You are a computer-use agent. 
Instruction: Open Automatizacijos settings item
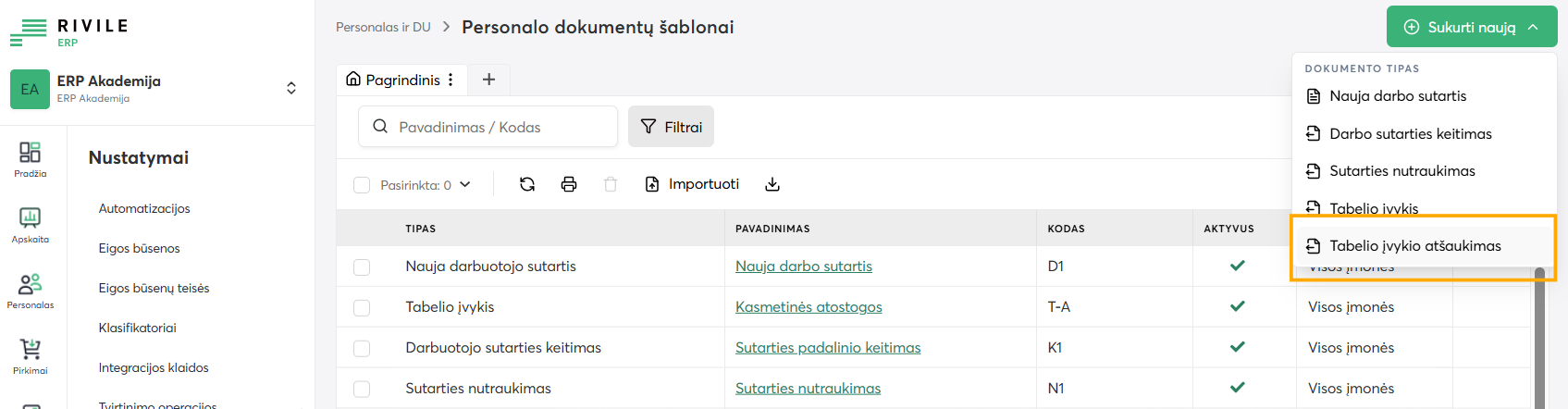click(x=144, y=209)
